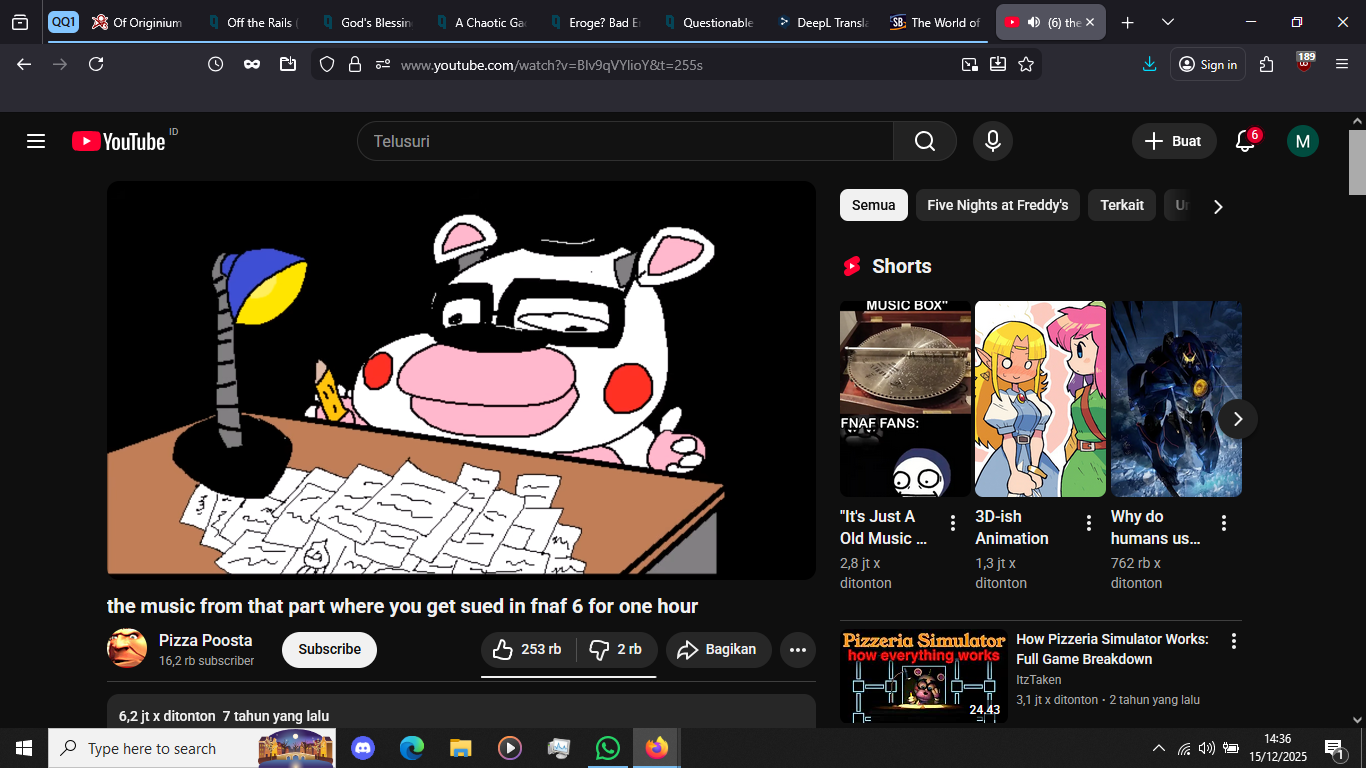Image resolution: width=1366 pixels, height=768 pixels.
Task: Open the uBlock extension icon with 189 badge
Action: coord(1304,62)
